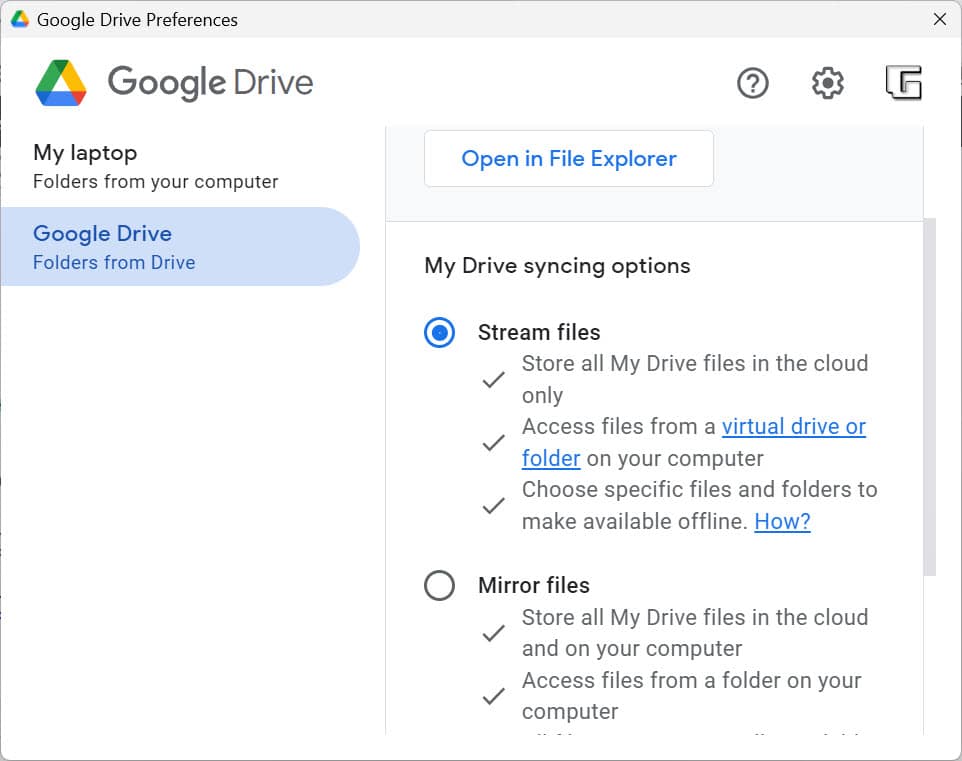Open the help question mark icon

point(752,83)
